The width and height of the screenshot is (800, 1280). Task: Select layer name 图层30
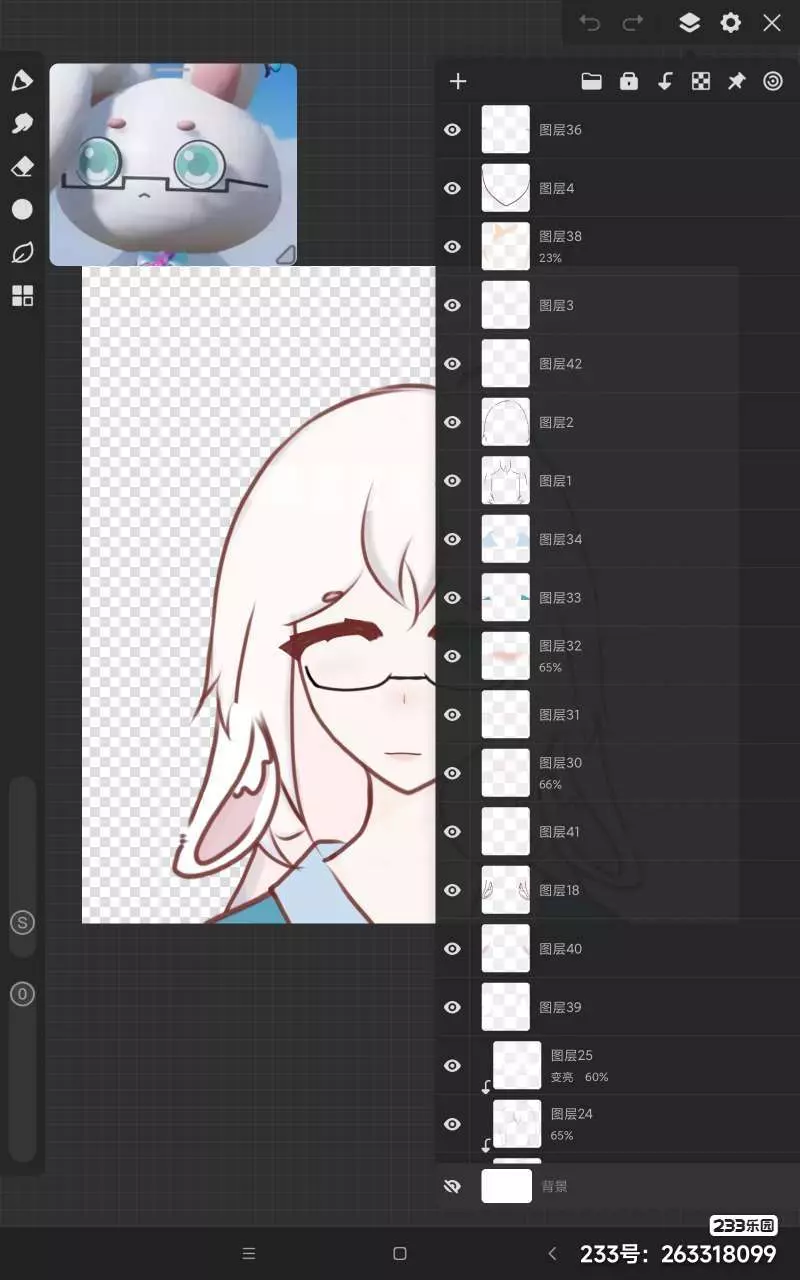tap(560, 763)
